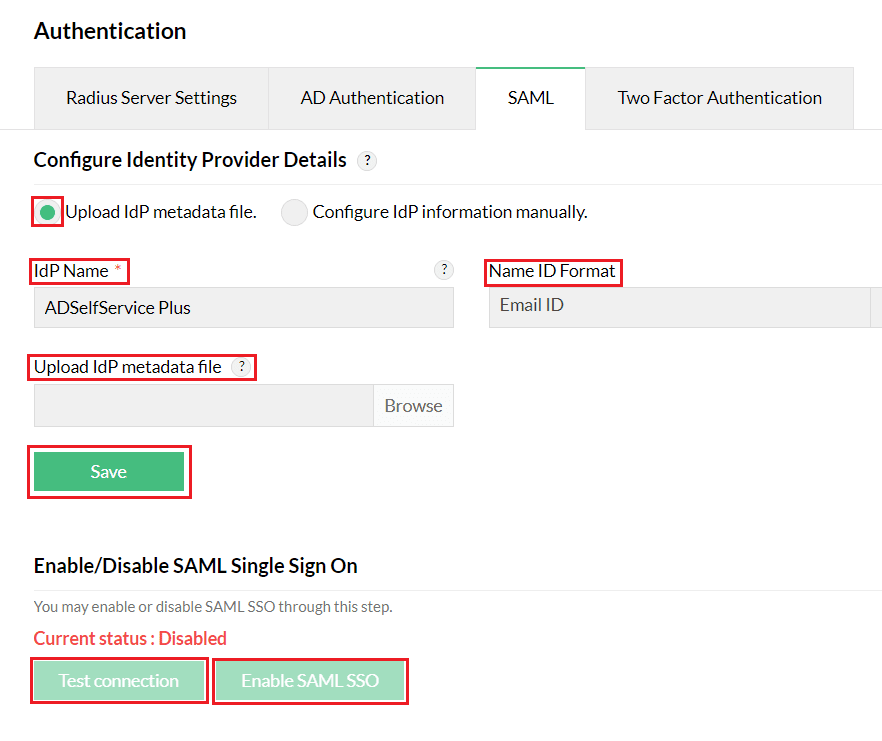The height and width of the screenshot is (741, 882).
Task: Choose Configure IdP information manually option
Action: click(x=294, y=212)
